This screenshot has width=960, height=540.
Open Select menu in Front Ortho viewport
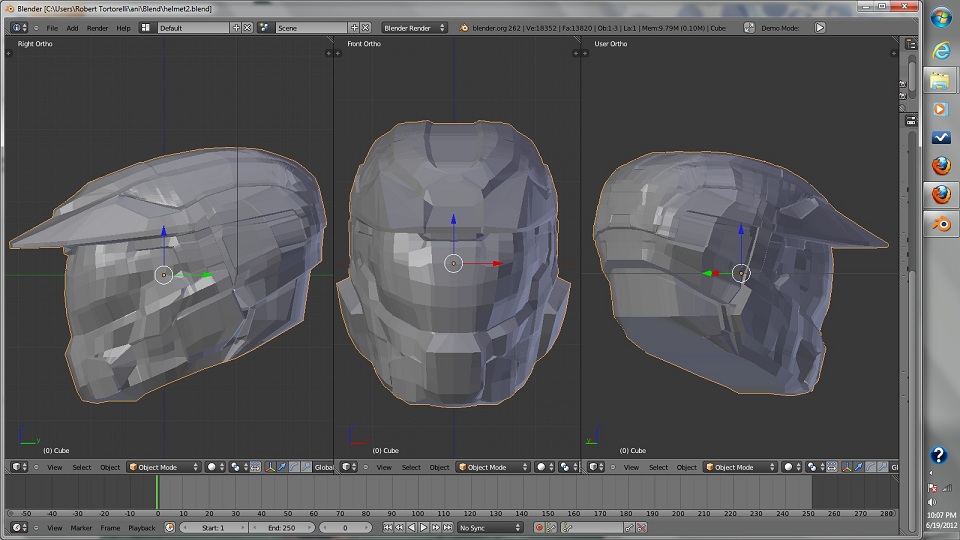click(x=411, y=467)
